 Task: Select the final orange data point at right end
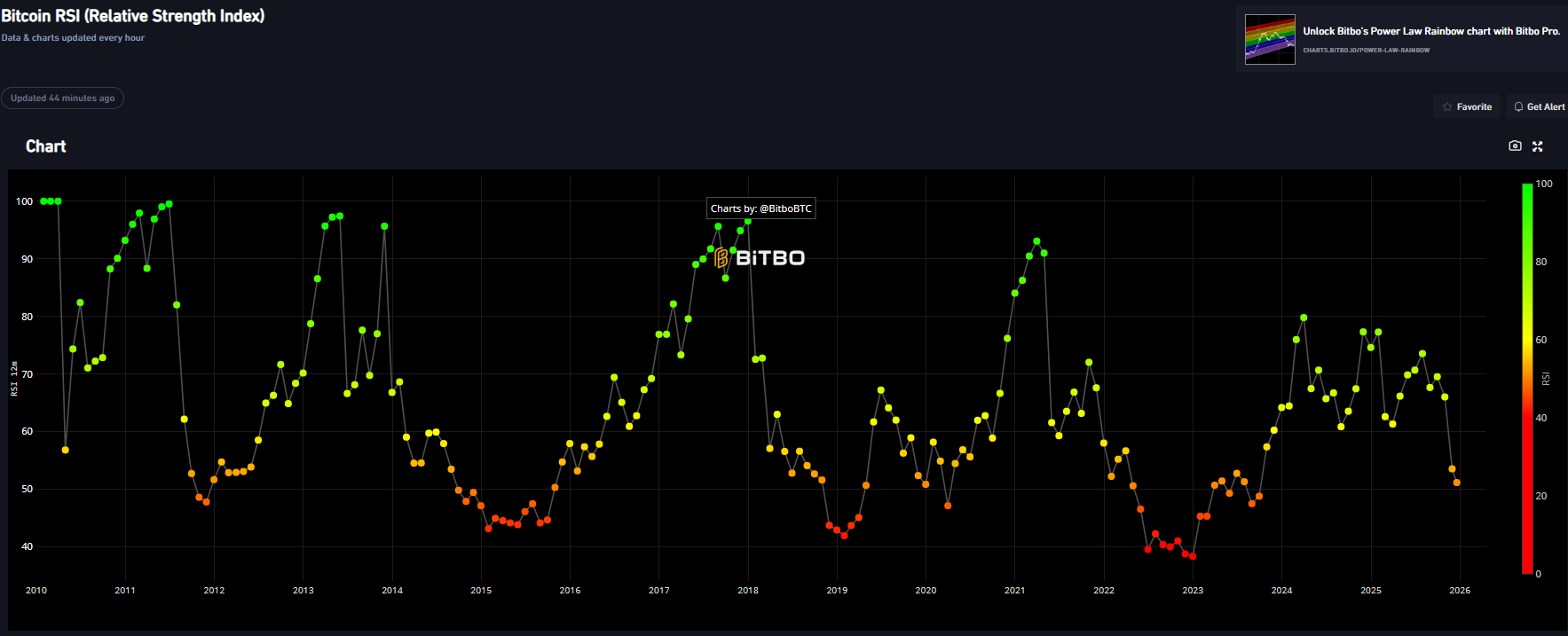coord(1456,483)
